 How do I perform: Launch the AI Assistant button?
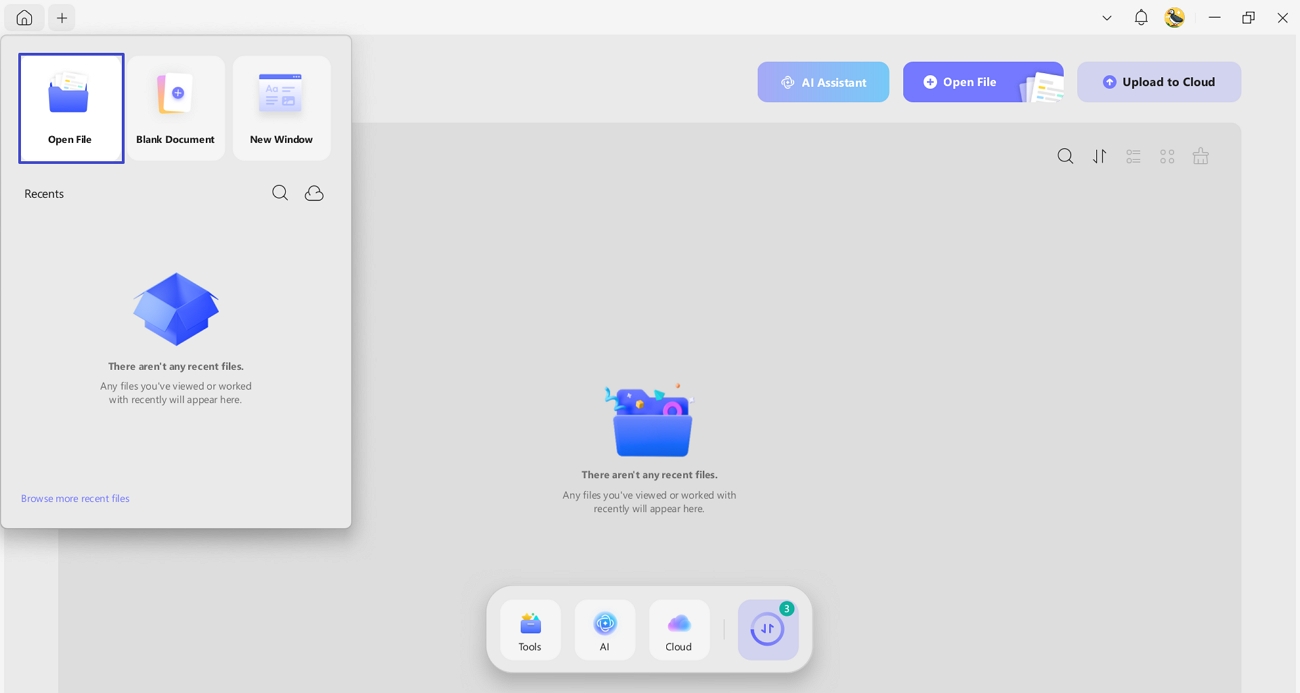click(823, 82)
